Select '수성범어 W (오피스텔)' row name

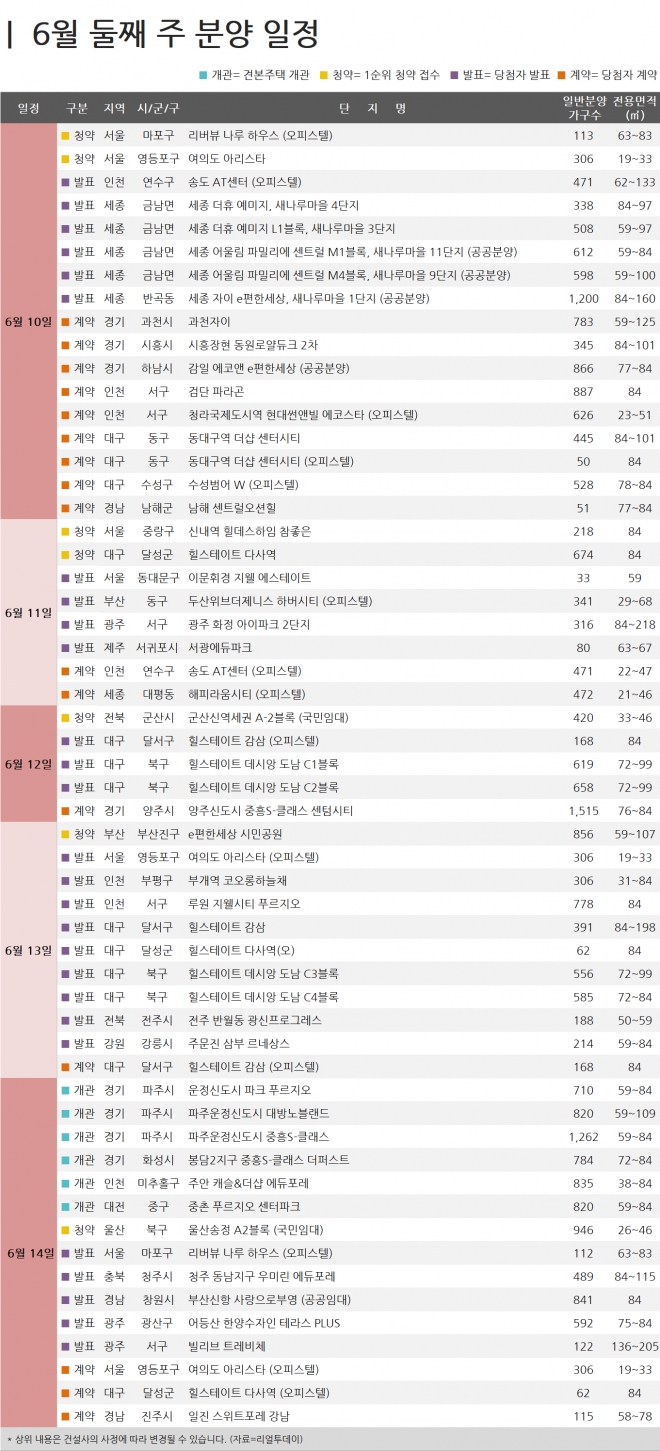coord(243,484)
